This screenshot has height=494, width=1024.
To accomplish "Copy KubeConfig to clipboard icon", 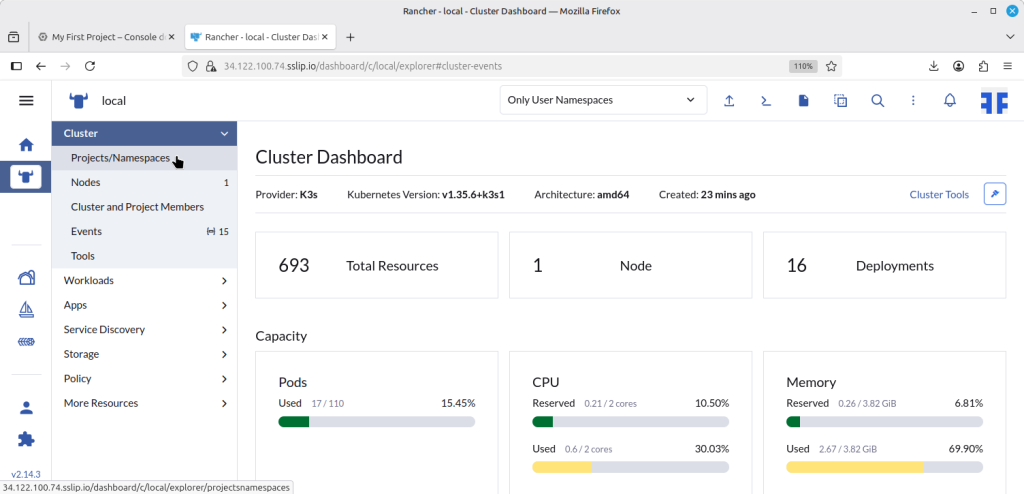I will click(840, 101).
